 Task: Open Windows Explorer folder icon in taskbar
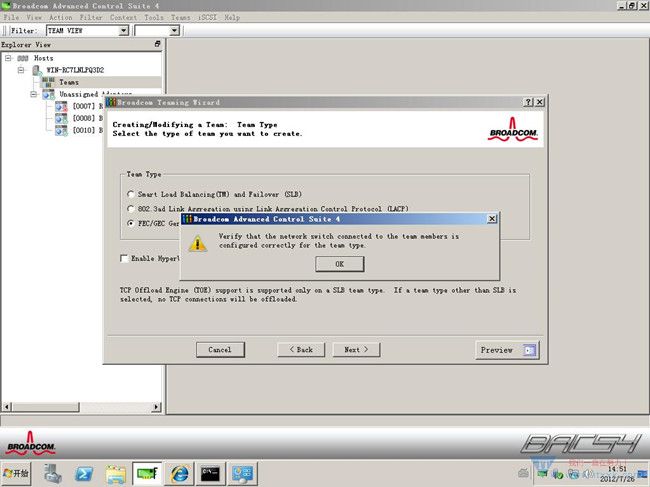tap(116, 474)
